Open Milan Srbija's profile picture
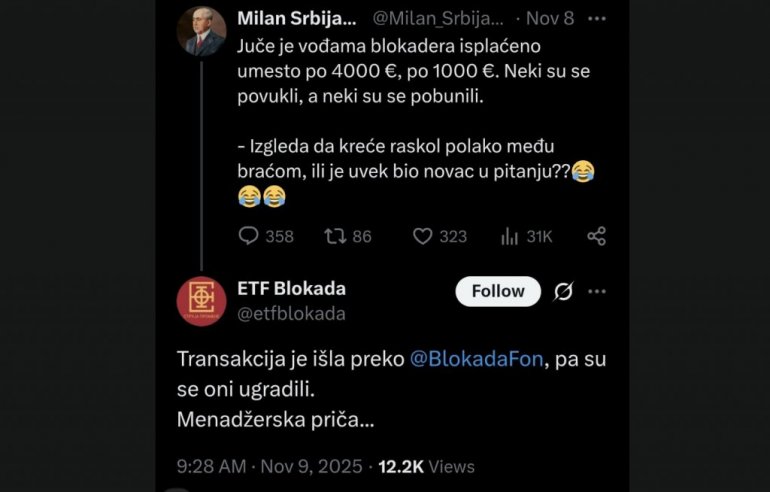 pos(201,30)
